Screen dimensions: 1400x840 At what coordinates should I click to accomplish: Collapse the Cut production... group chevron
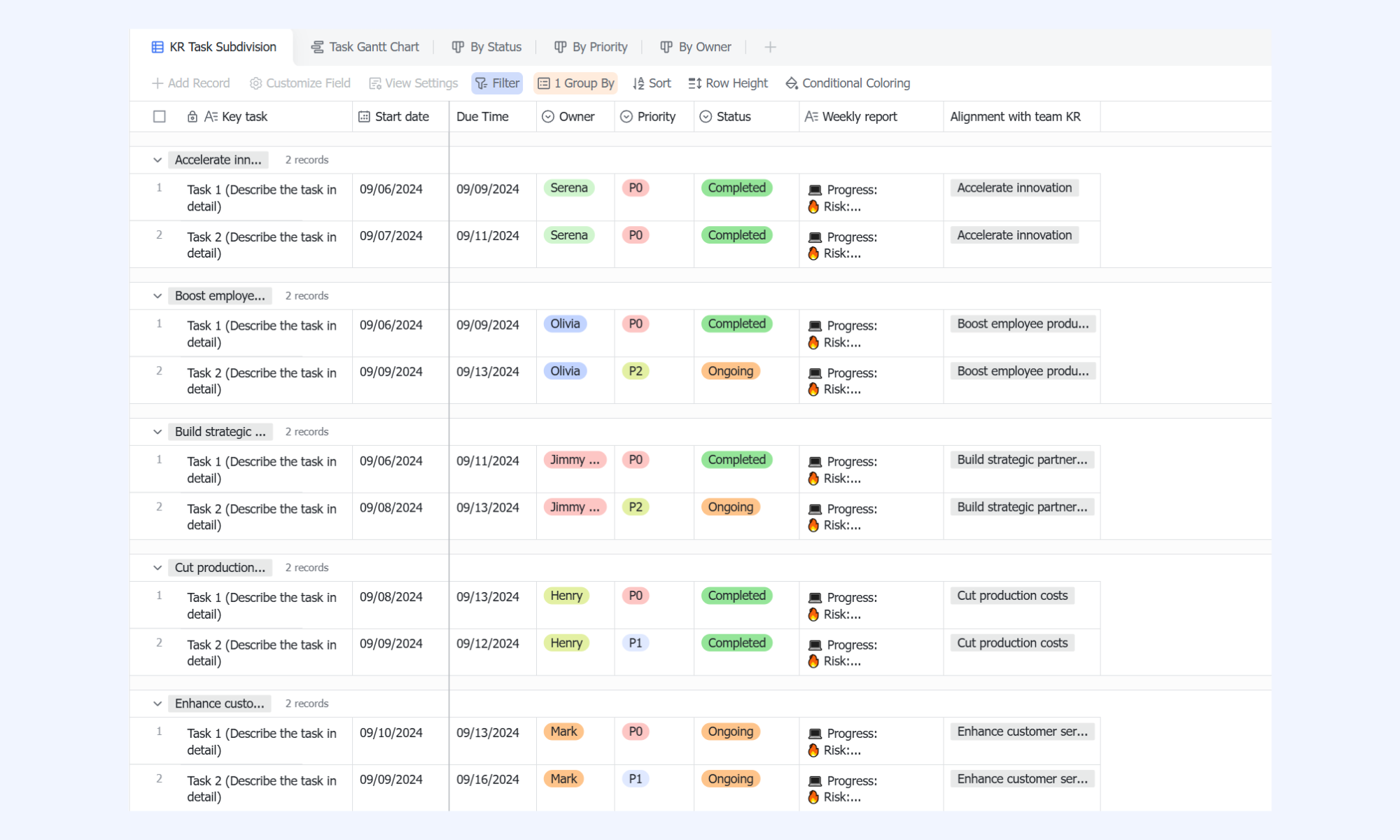(x=157, y=568)
